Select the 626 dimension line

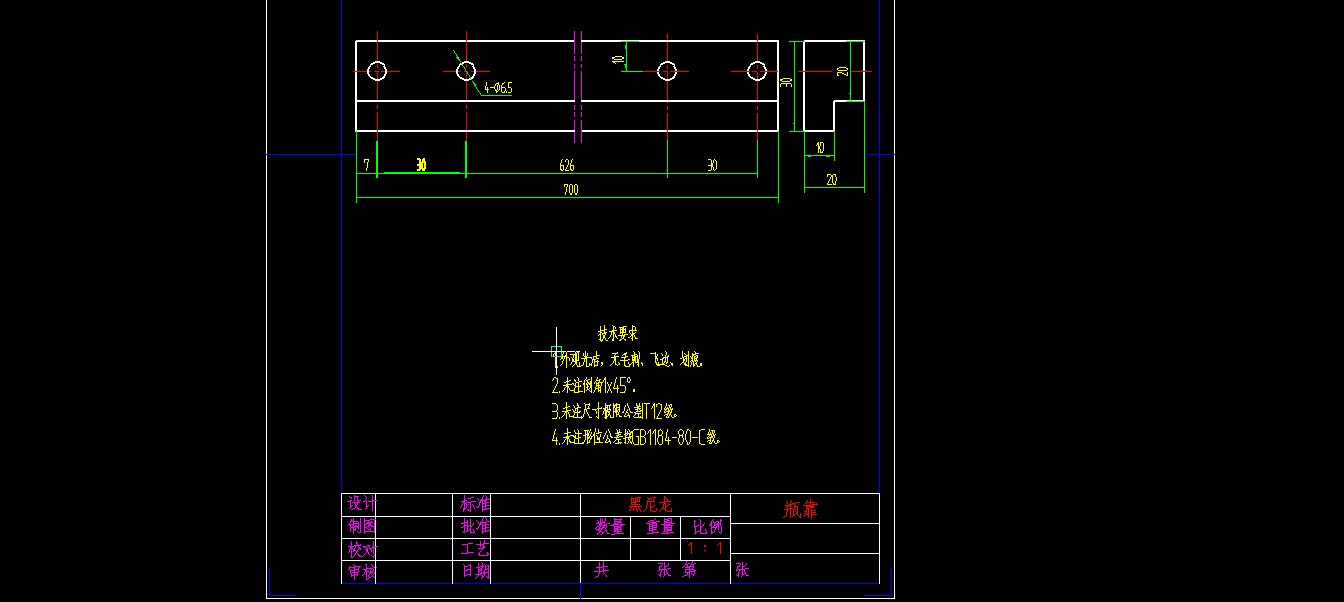(566, 166)
